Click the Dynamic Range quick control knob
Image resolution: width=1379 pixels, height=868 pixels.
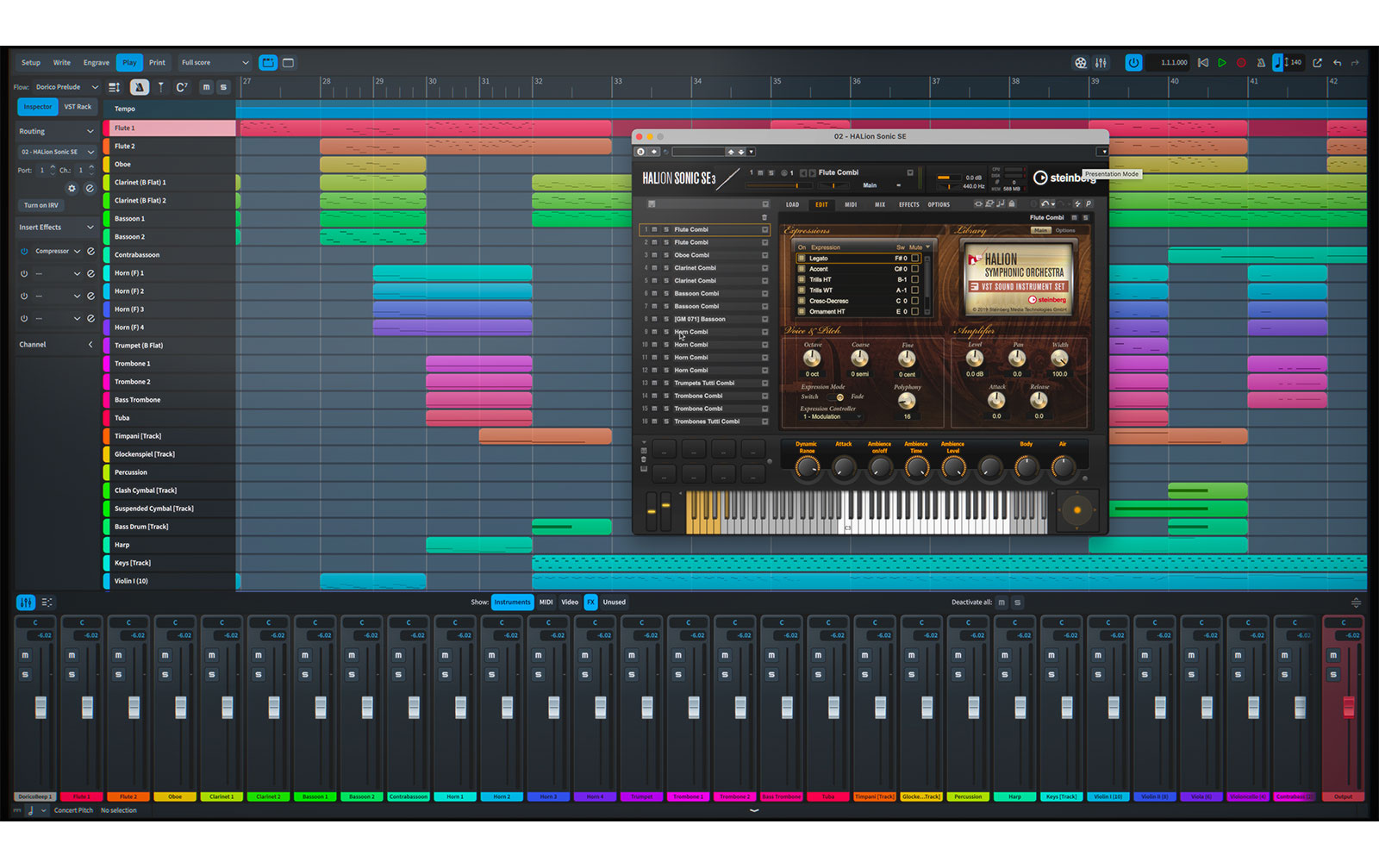pos(807,467)
